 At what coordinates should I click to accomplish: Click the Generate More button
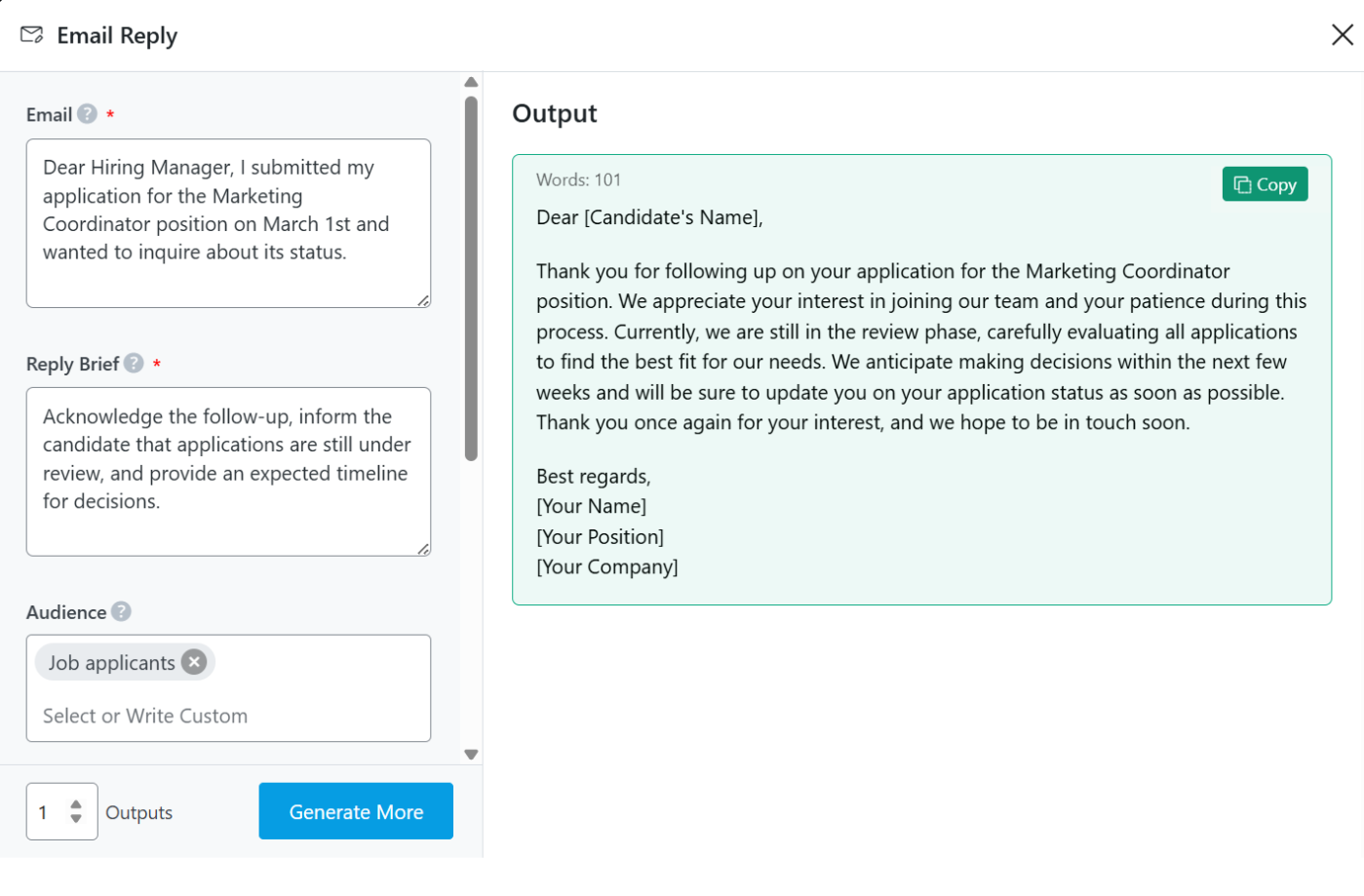[356, 811]
